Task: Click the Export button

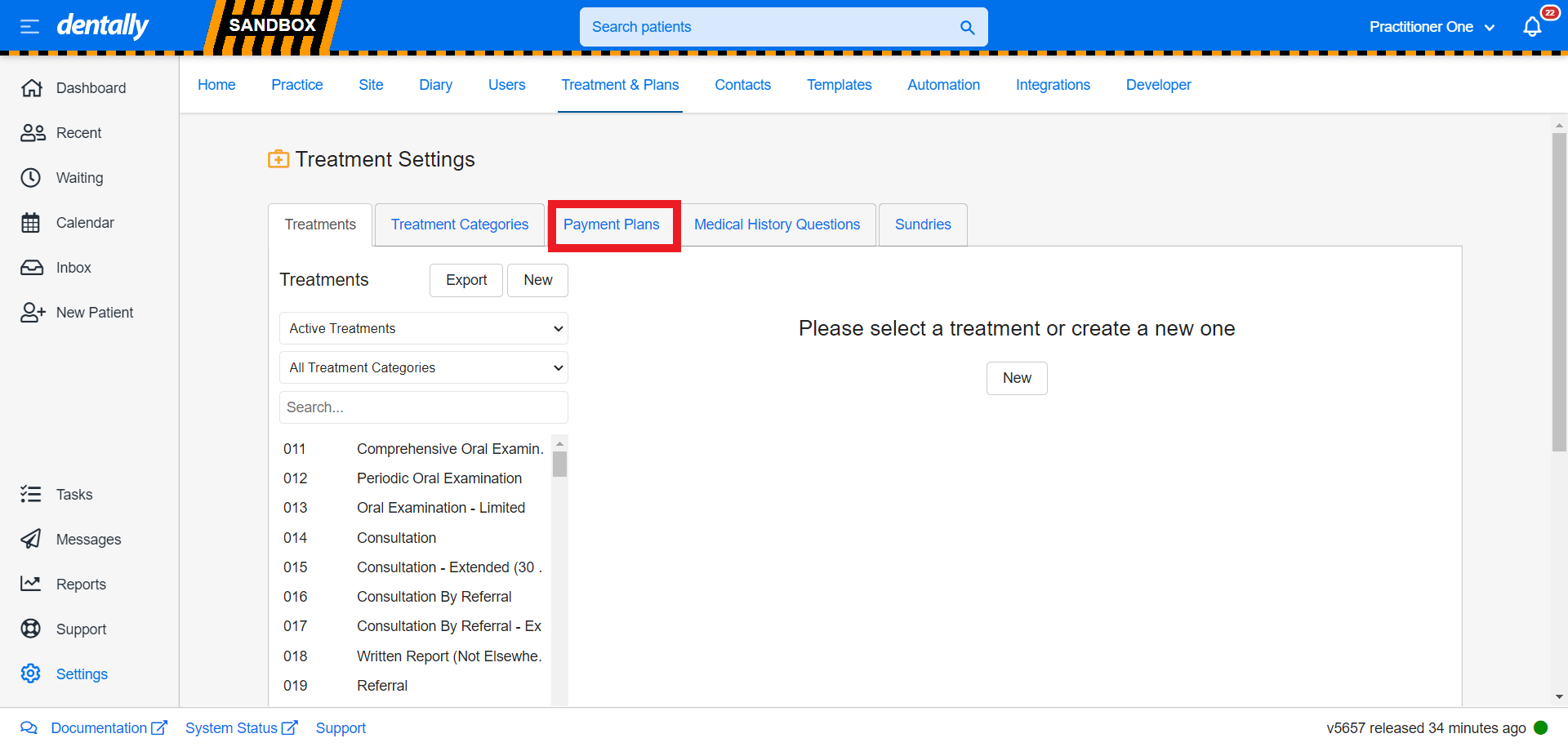Action: point(465,280)
